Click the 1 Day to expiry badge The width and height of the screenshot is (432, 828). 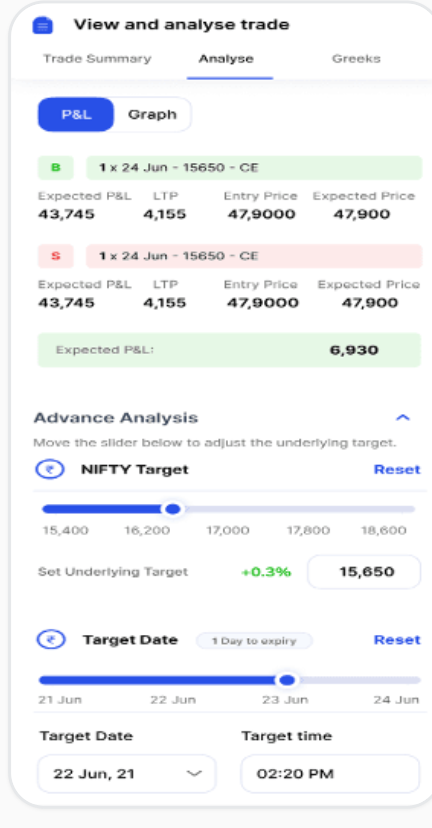254,641
